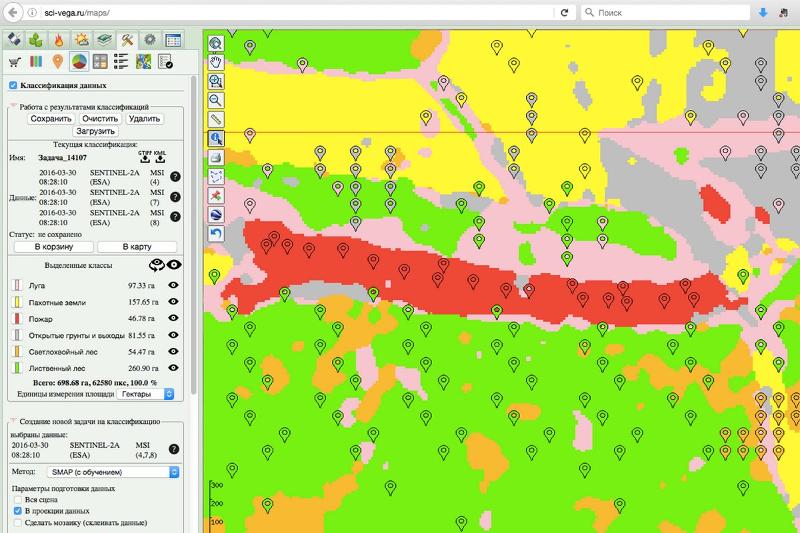Click the blue undo arrow tool

tap(216, 233)
